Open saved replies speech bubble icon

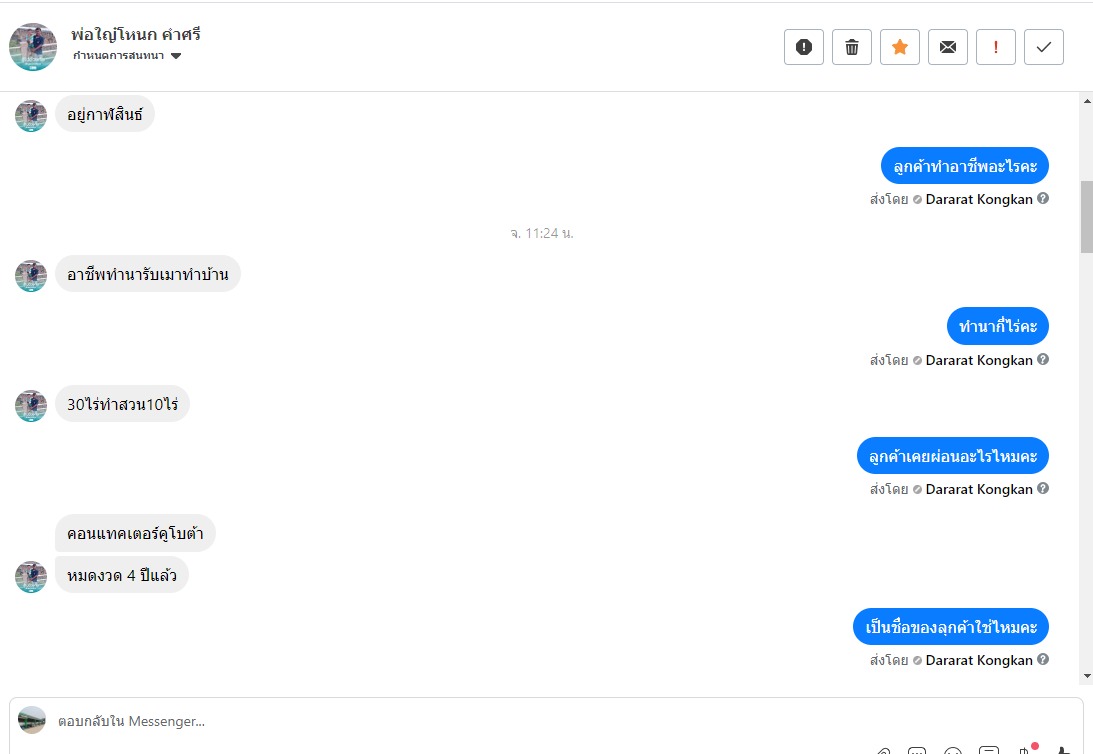point(917,749)
